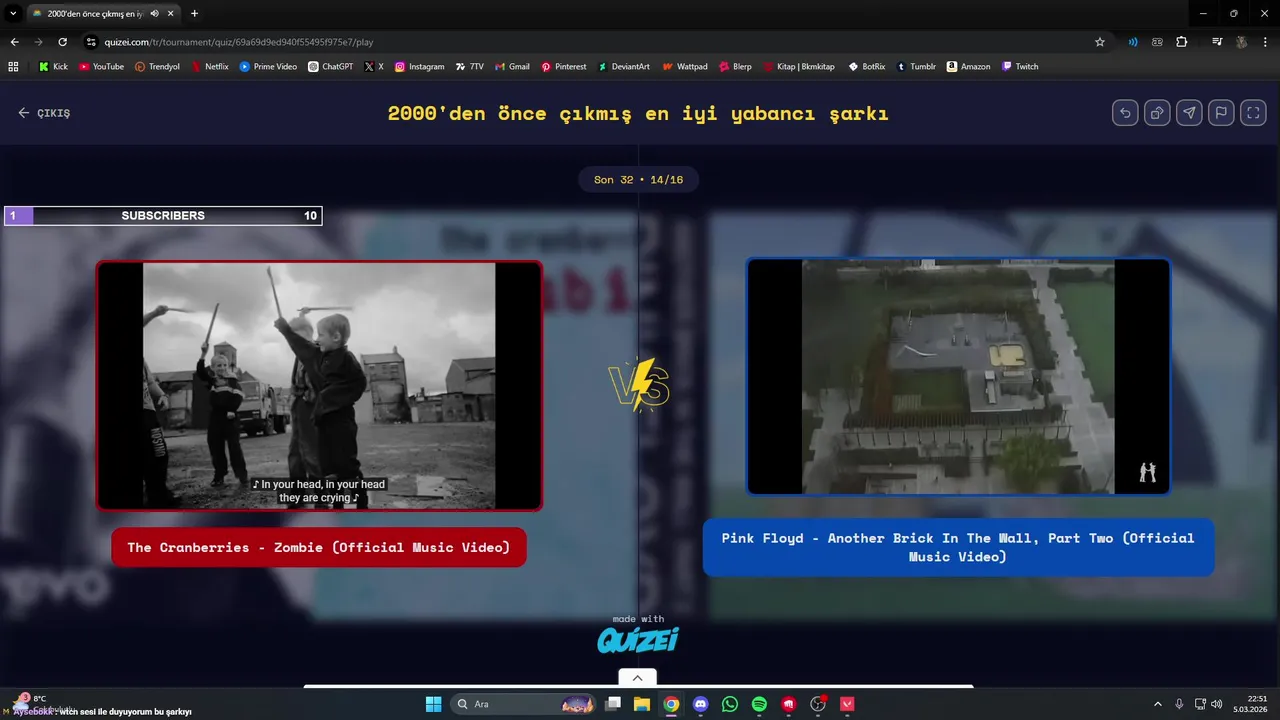1280x720 pixels.
Task: Open the Netflix bookmark
Action: [210, 67]
